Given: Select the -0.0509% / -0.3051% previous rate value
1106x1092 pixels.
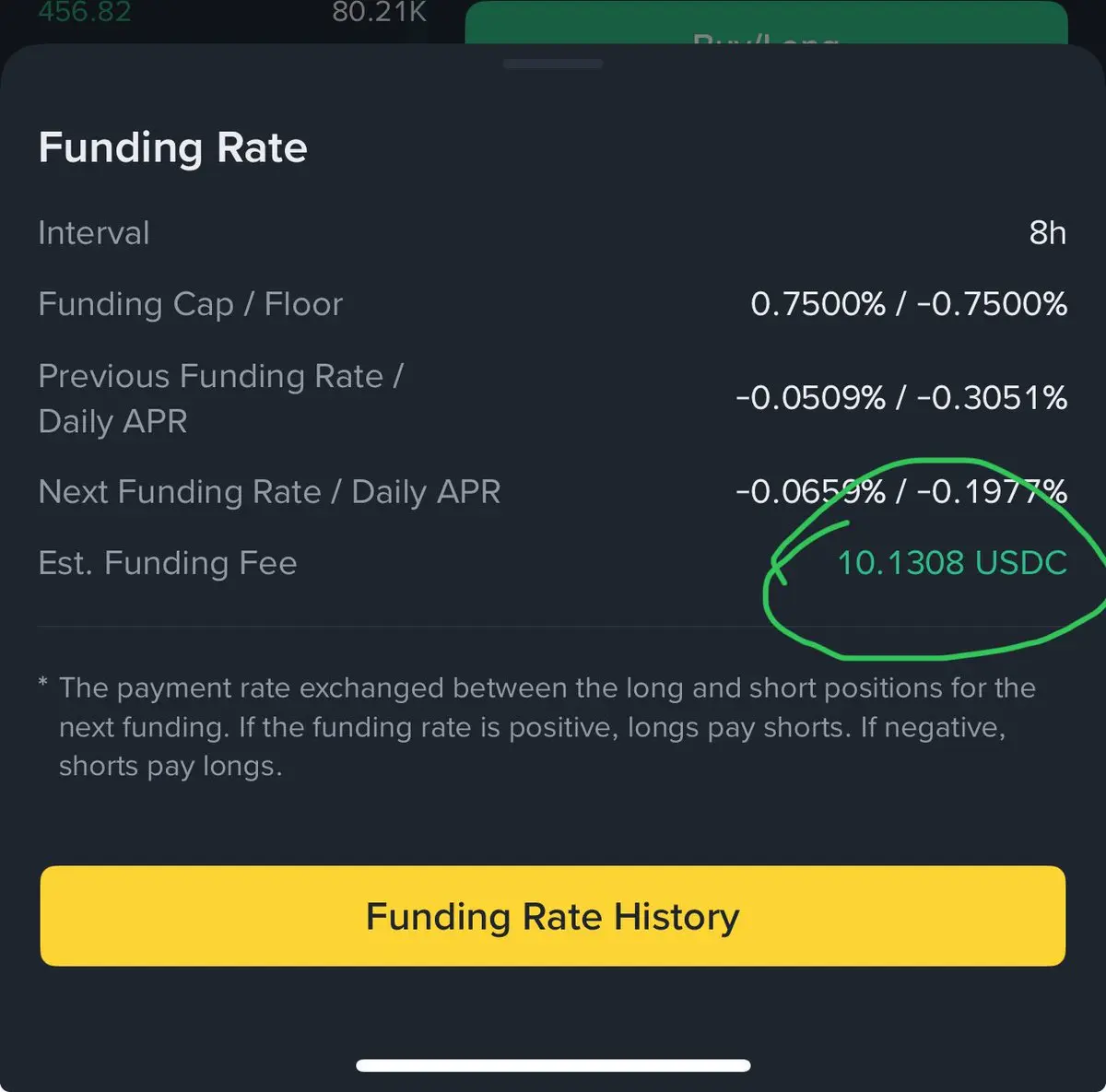Looking at the screenshot, I should coord(901,398).
